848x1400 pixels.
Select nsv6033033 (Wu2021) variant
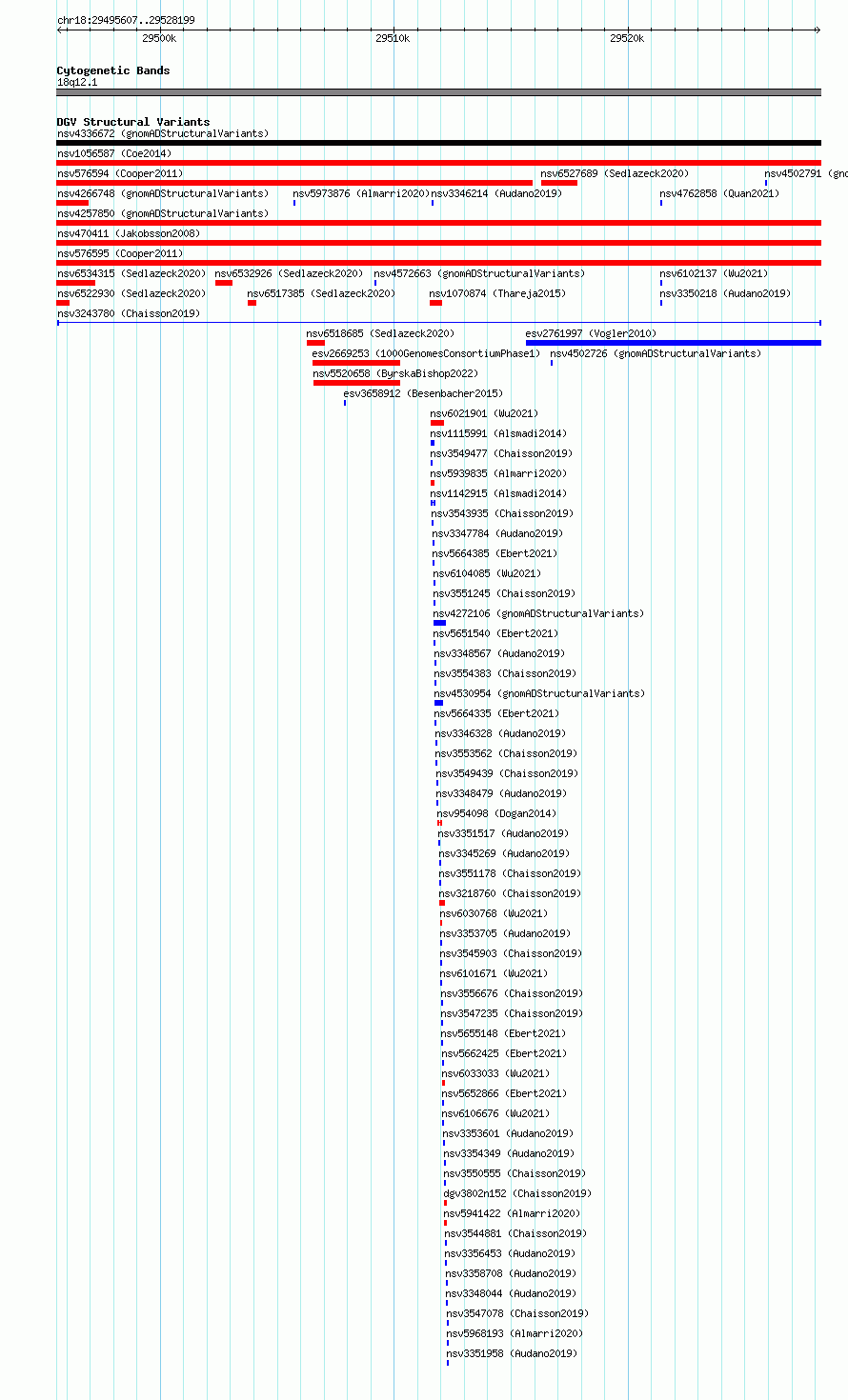[495, 1073]
